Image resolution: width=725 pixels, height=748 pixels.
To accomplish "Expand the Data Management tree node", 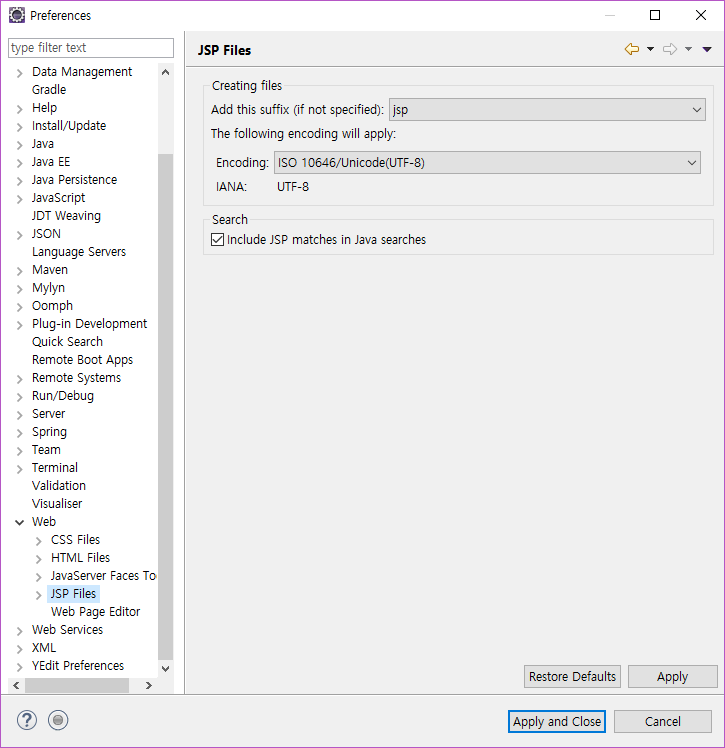I will tap(20, 73).
